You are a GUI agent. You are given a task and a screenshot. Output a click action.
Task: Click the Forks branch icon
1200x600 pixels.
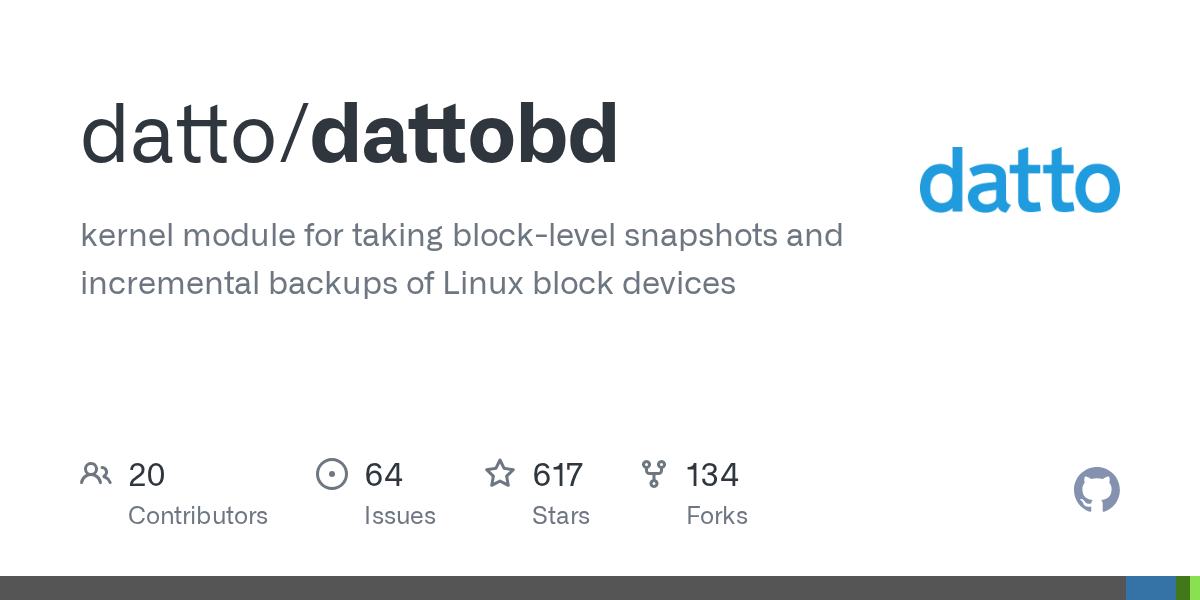coord(654,473)
